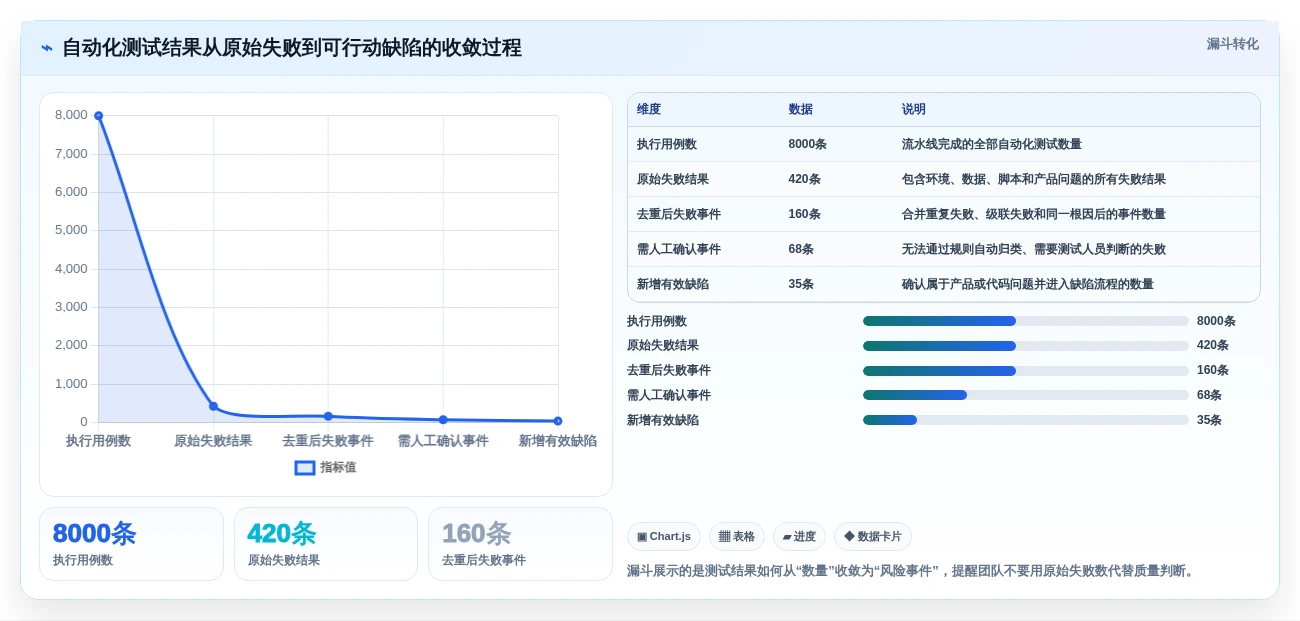Click the 8000条 执行用例数 data card

click(131, 544)
